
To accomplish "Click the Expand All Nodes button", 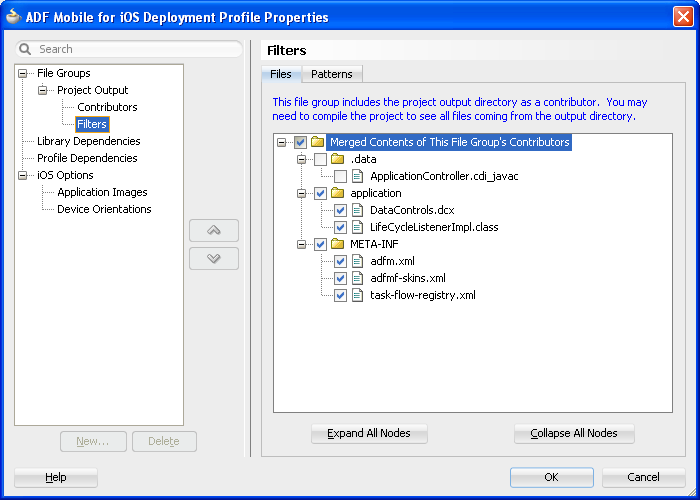I will [x=369, y=433].
